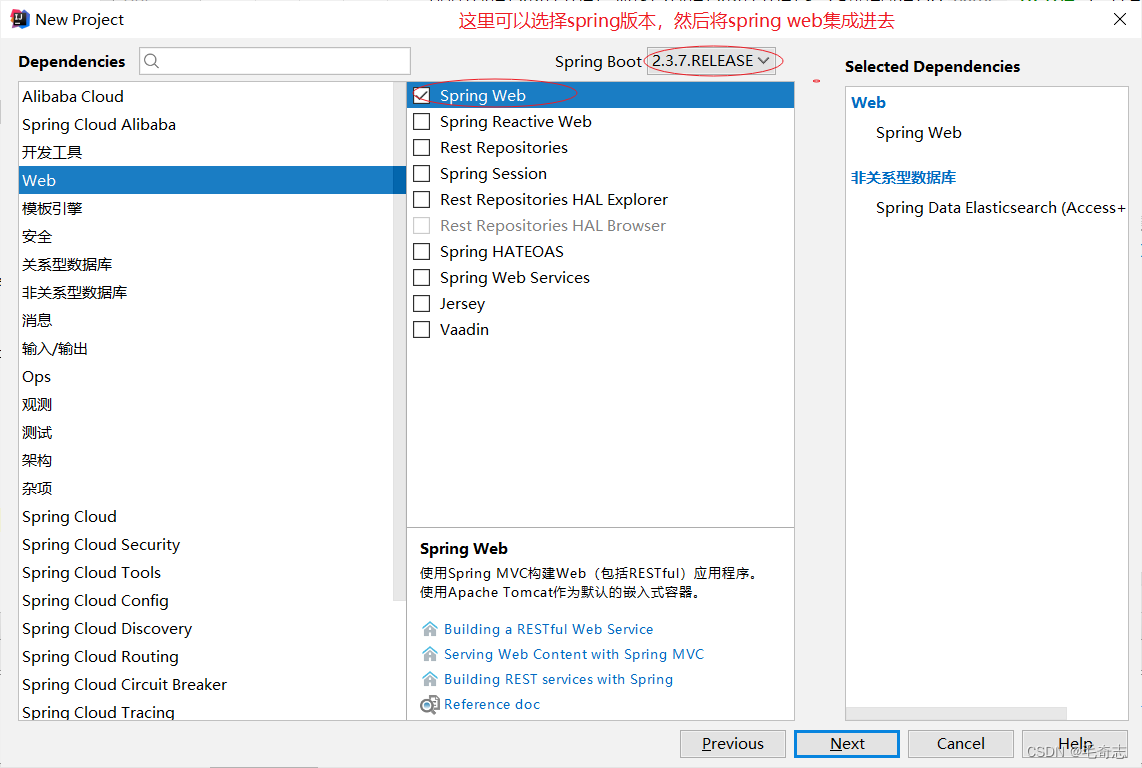Select the 输入/输出 category

coord(205,348)
